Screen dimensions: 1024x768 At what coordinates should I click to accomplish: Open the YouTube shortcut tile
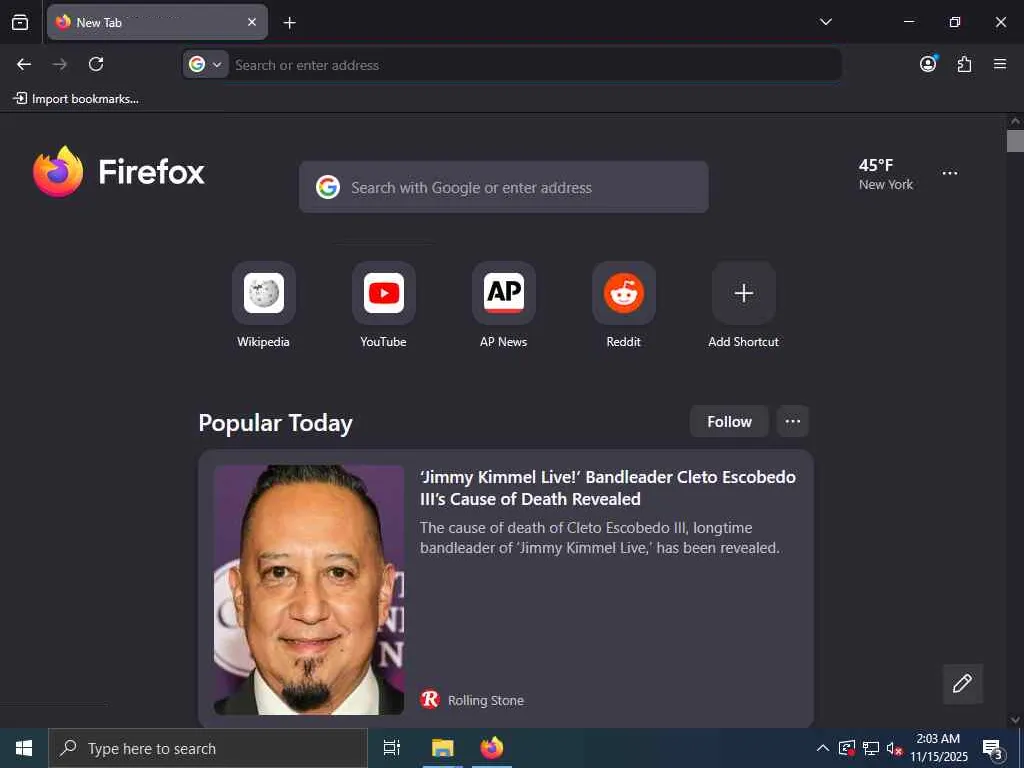(x=384, y=293)
